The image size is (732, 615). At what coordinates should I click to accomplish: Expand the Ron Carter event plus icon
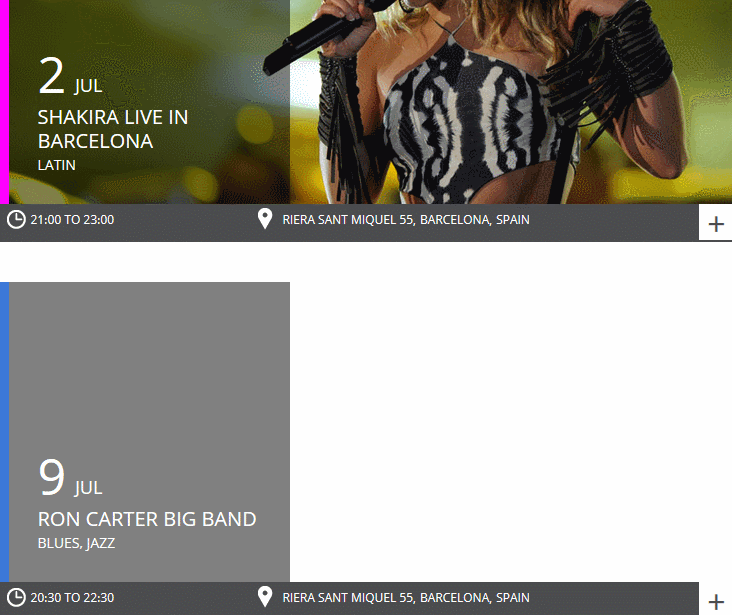coord(715,601)
